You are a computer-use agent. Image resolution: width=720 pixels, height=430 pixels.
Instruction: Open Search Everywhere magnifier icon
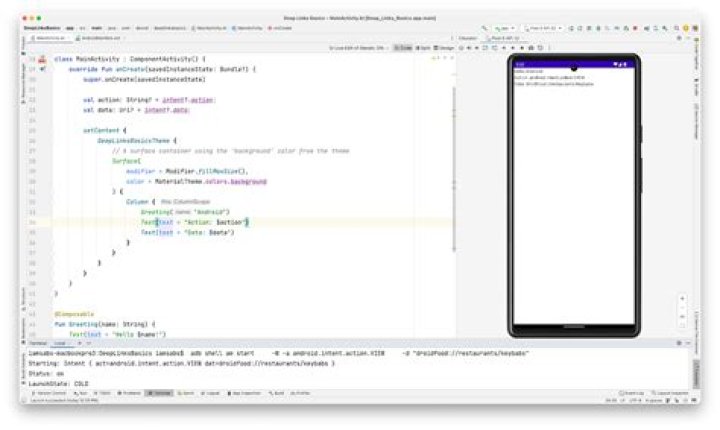pos(676,28)
